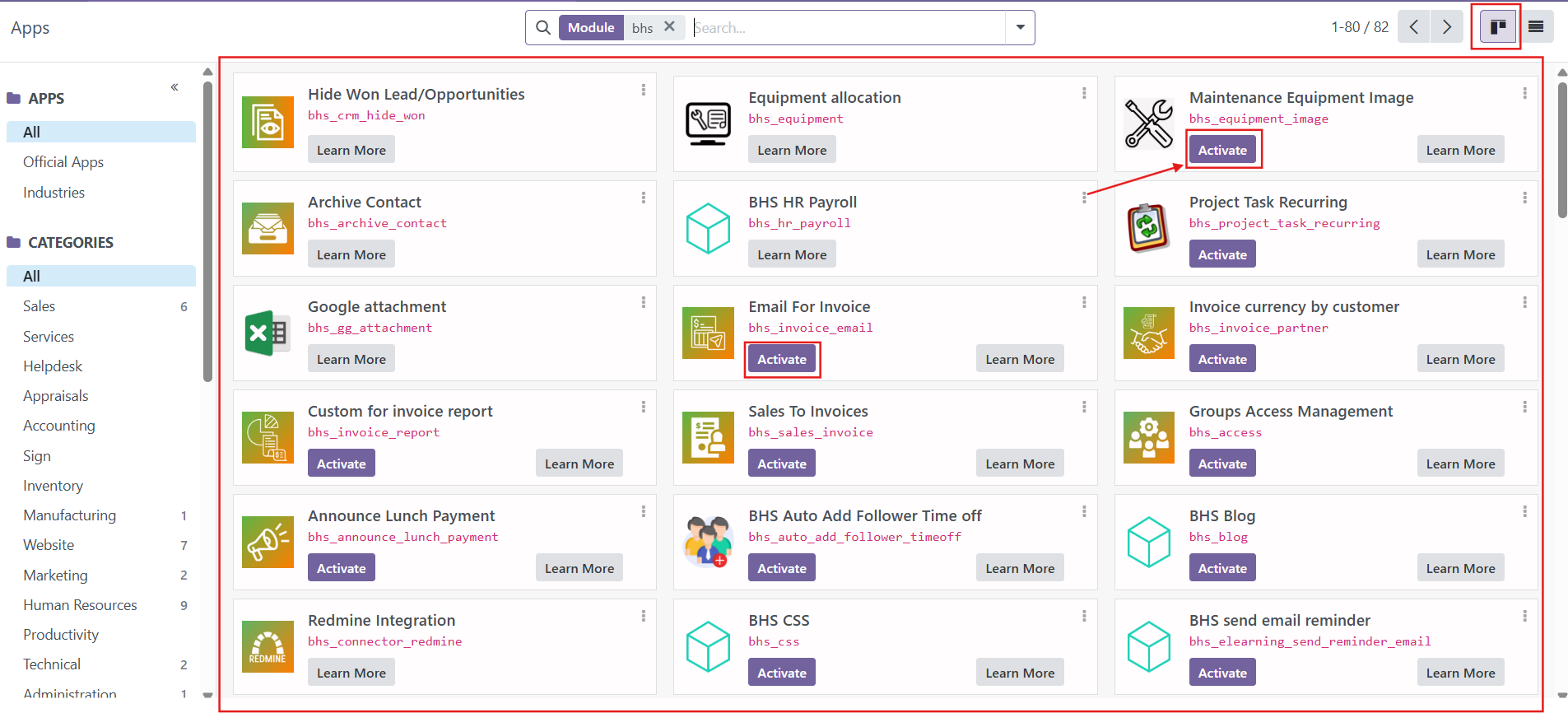Remove the bhs Module search filter
Viewport: 1568px width, 713px height.
[x=669, y=26]
